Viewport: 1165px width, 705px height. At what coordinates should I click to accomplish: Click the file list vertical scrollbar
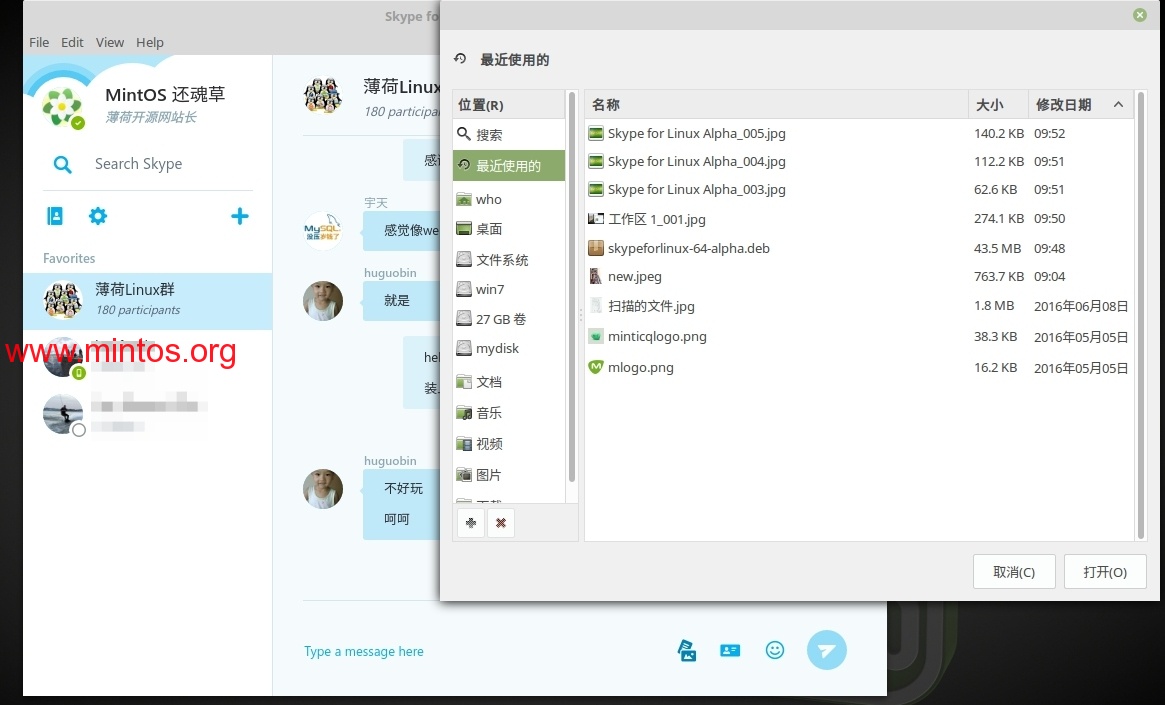(x=1140, y=315)
